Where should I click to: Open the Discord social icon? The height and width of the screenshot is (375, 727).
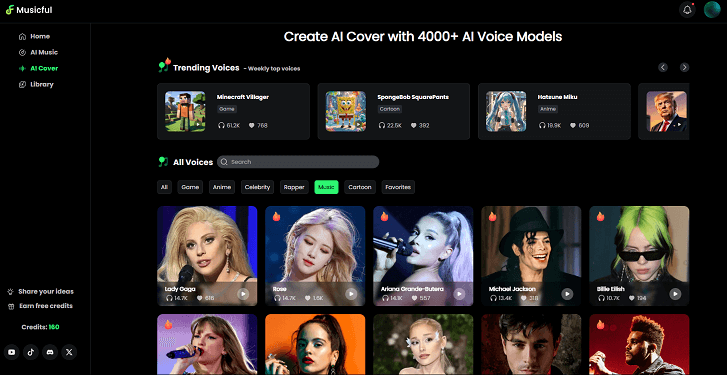click(50, 352)
